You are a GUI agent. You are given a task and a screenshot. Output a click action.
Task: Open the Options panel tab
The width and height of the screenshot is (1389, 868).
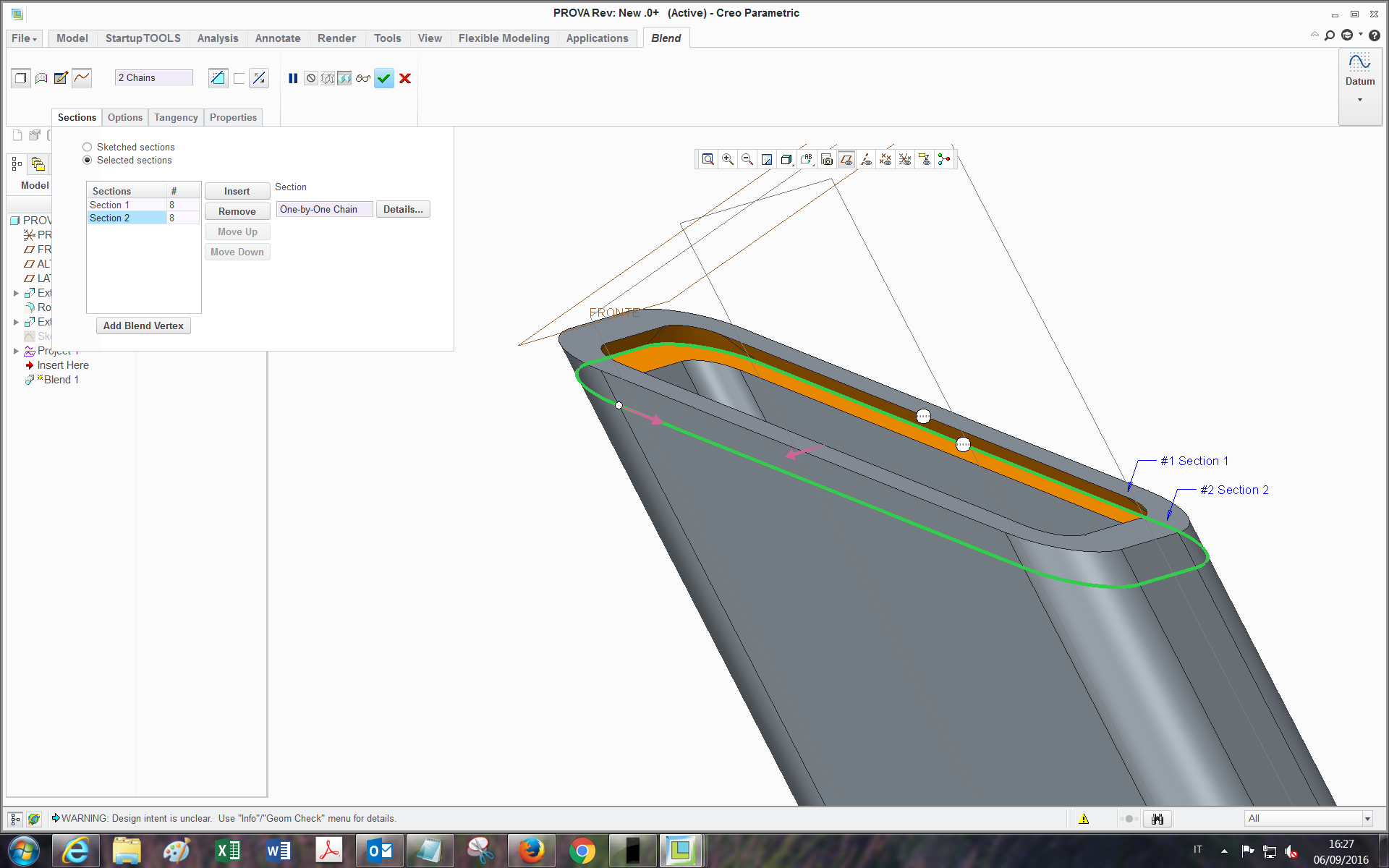[x=125, y=117]
